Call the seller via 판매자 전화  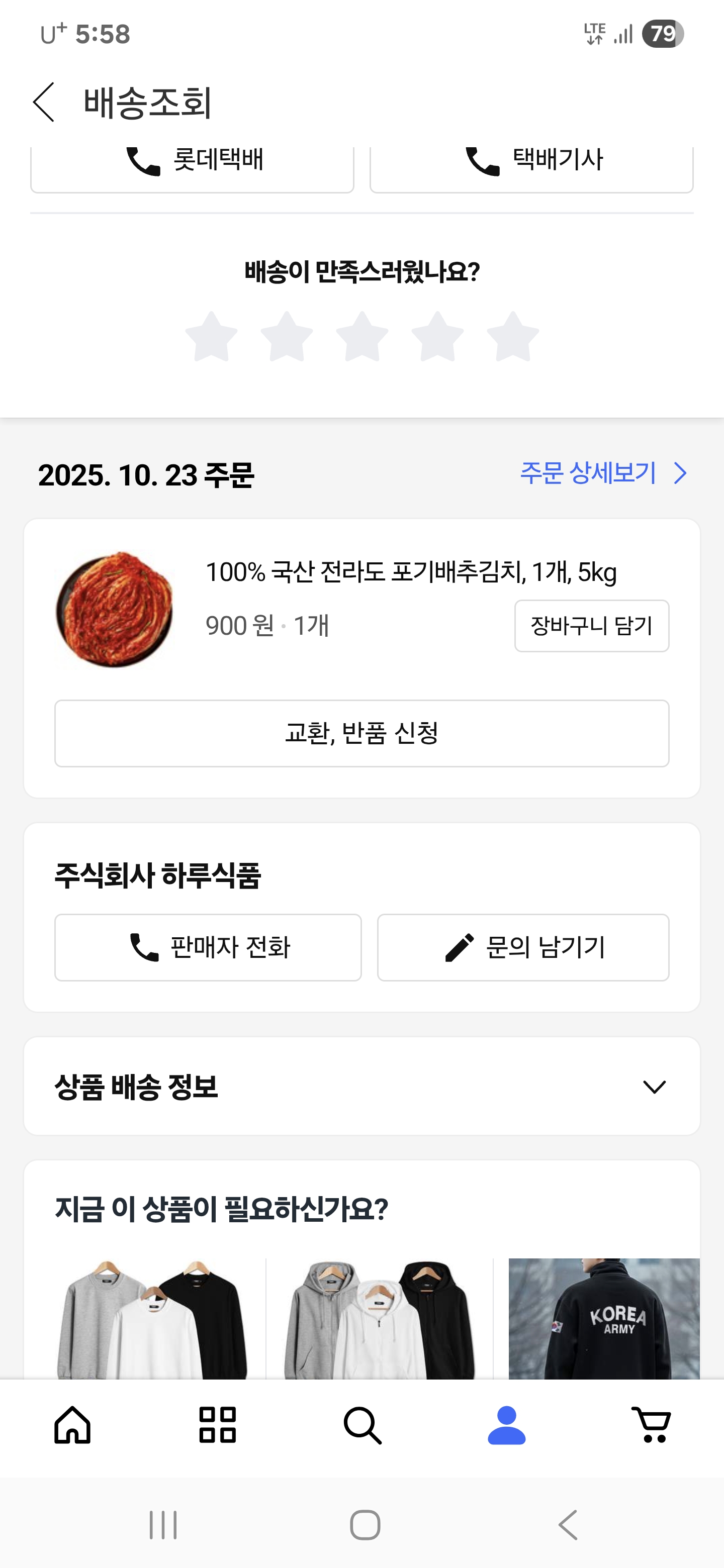pyautogui.click(x=208, y=947)
